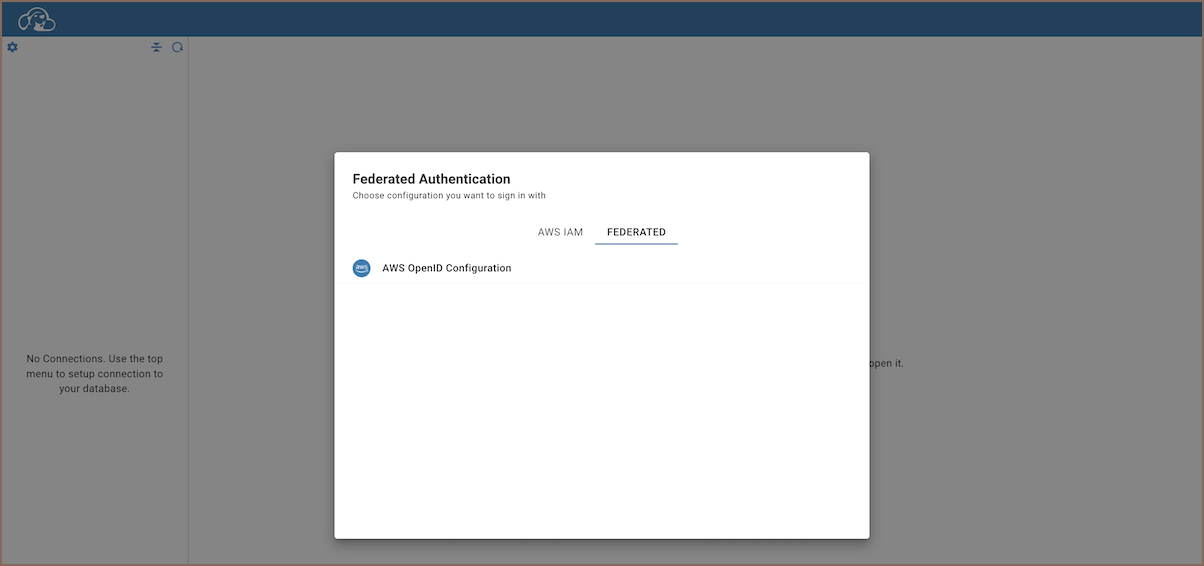Open navigator settings gear icon
This screenshot has width=1204, height=566.
(13, 47)
